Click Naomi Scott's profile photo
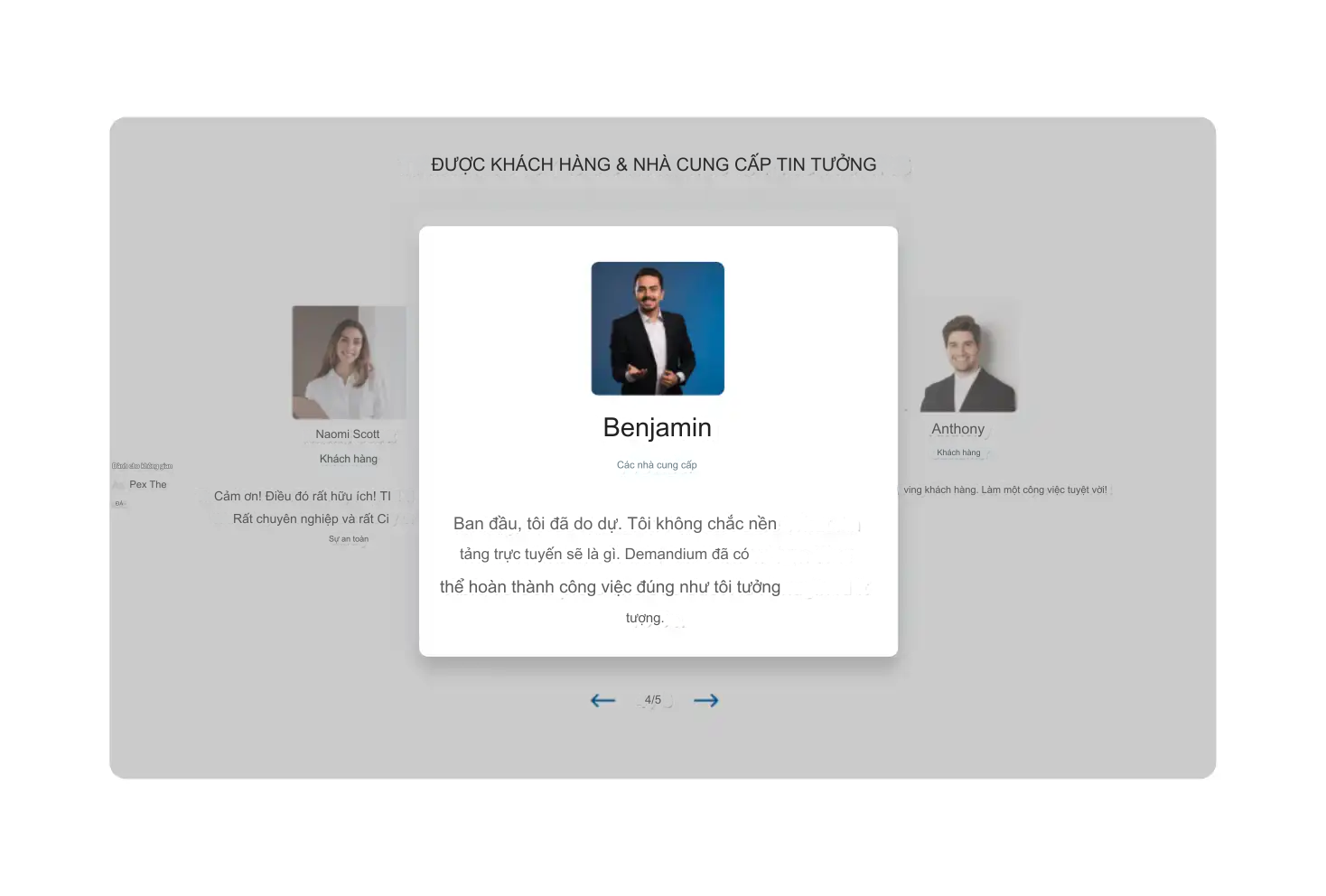Viewport: 1326px width, 896px height. point(349,362)
